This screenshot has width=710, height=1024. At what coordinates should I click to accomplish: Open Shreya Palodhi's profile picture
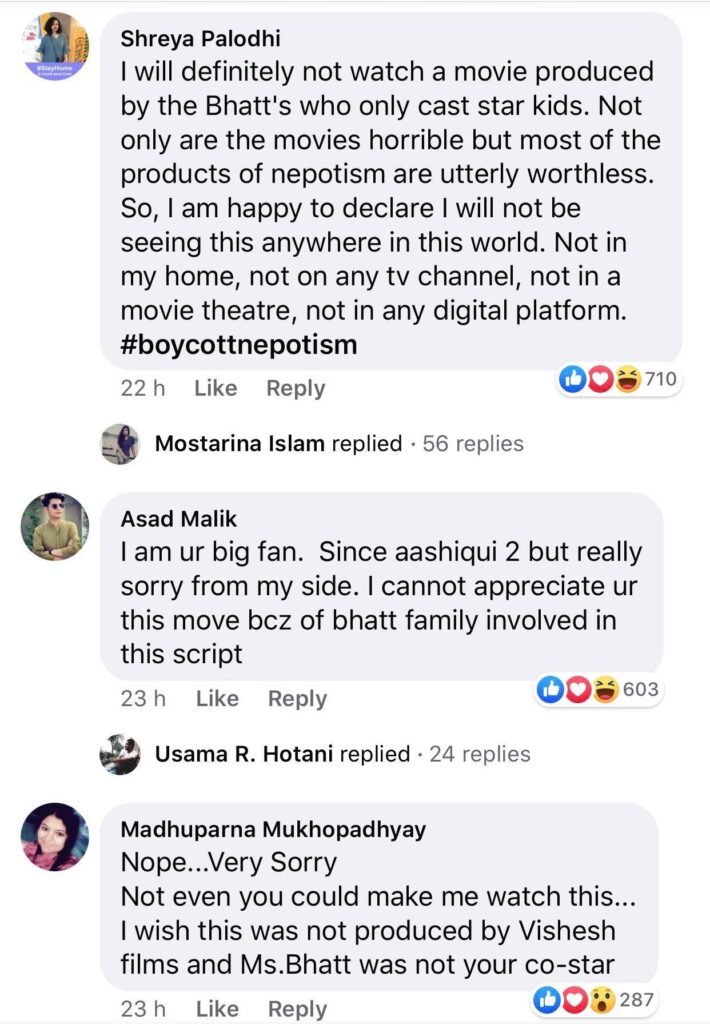pos(54,46)
